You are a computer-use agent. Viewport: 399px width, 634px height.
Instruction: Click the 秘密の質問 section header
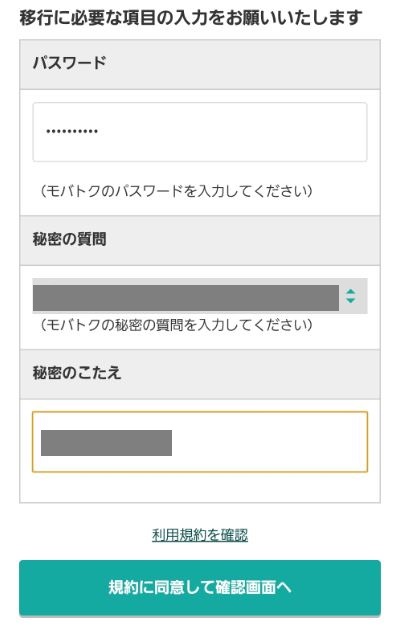tap(200, 240)
